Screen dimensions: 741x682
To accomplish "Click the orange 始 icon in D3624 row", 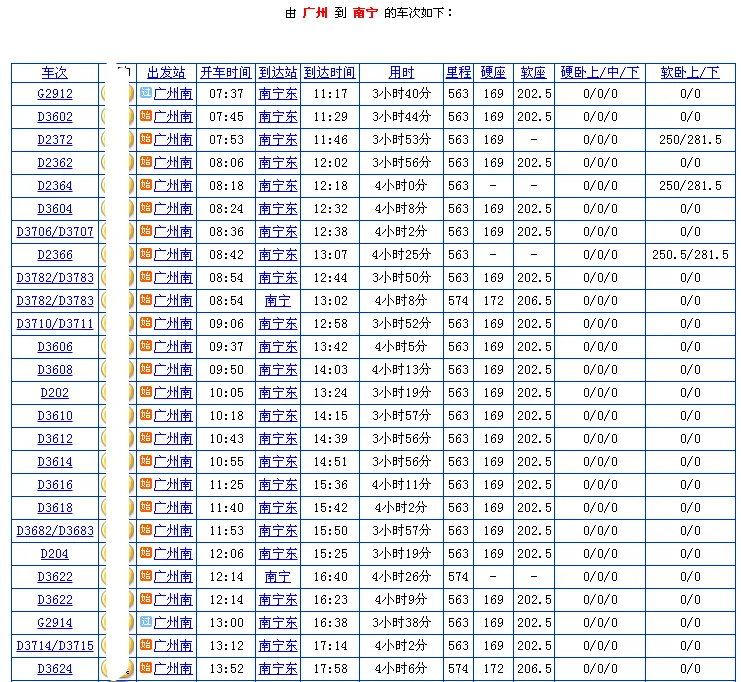I will point(146,668).
